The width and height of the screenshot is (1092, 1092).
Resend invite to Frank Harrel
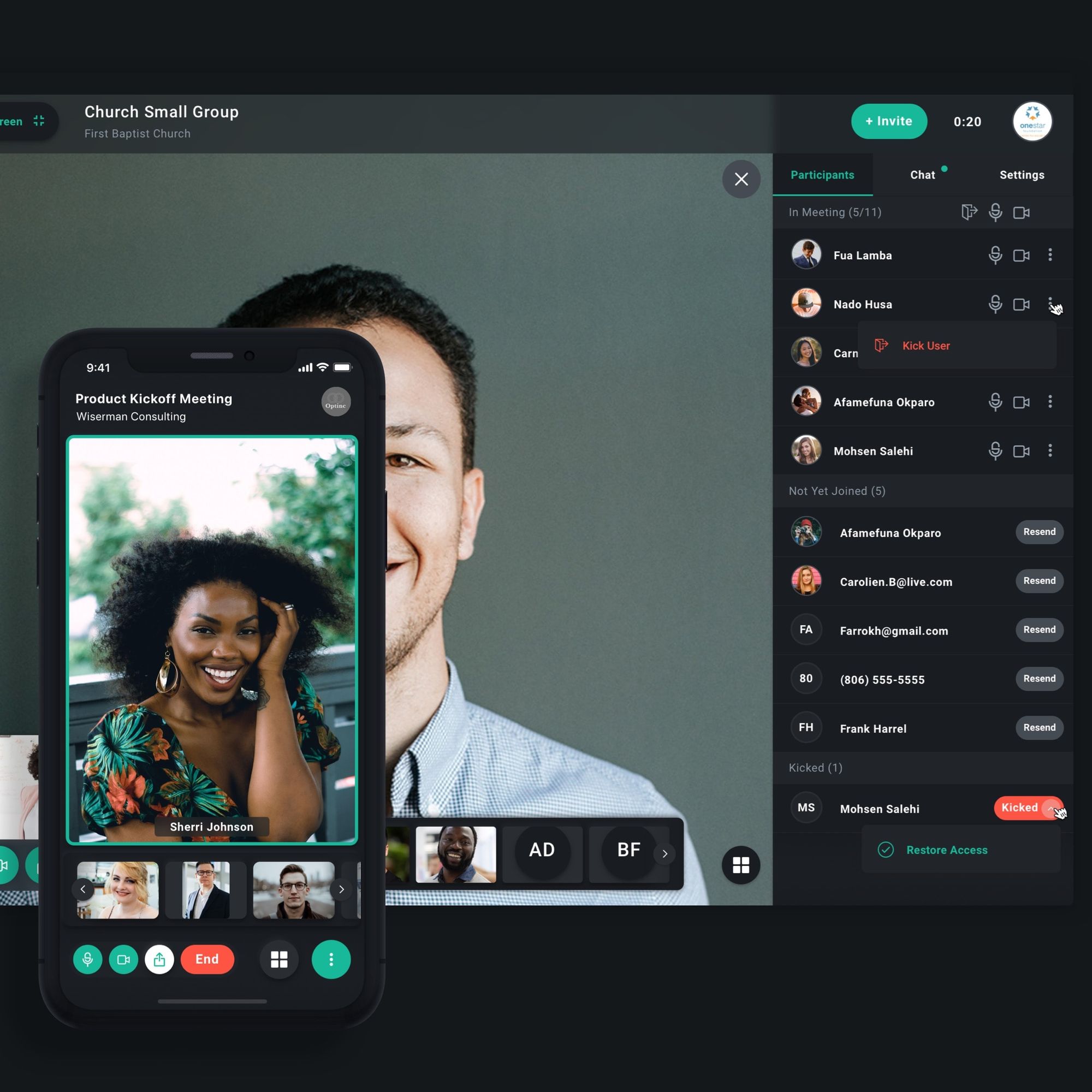(x=1039, y=727)
